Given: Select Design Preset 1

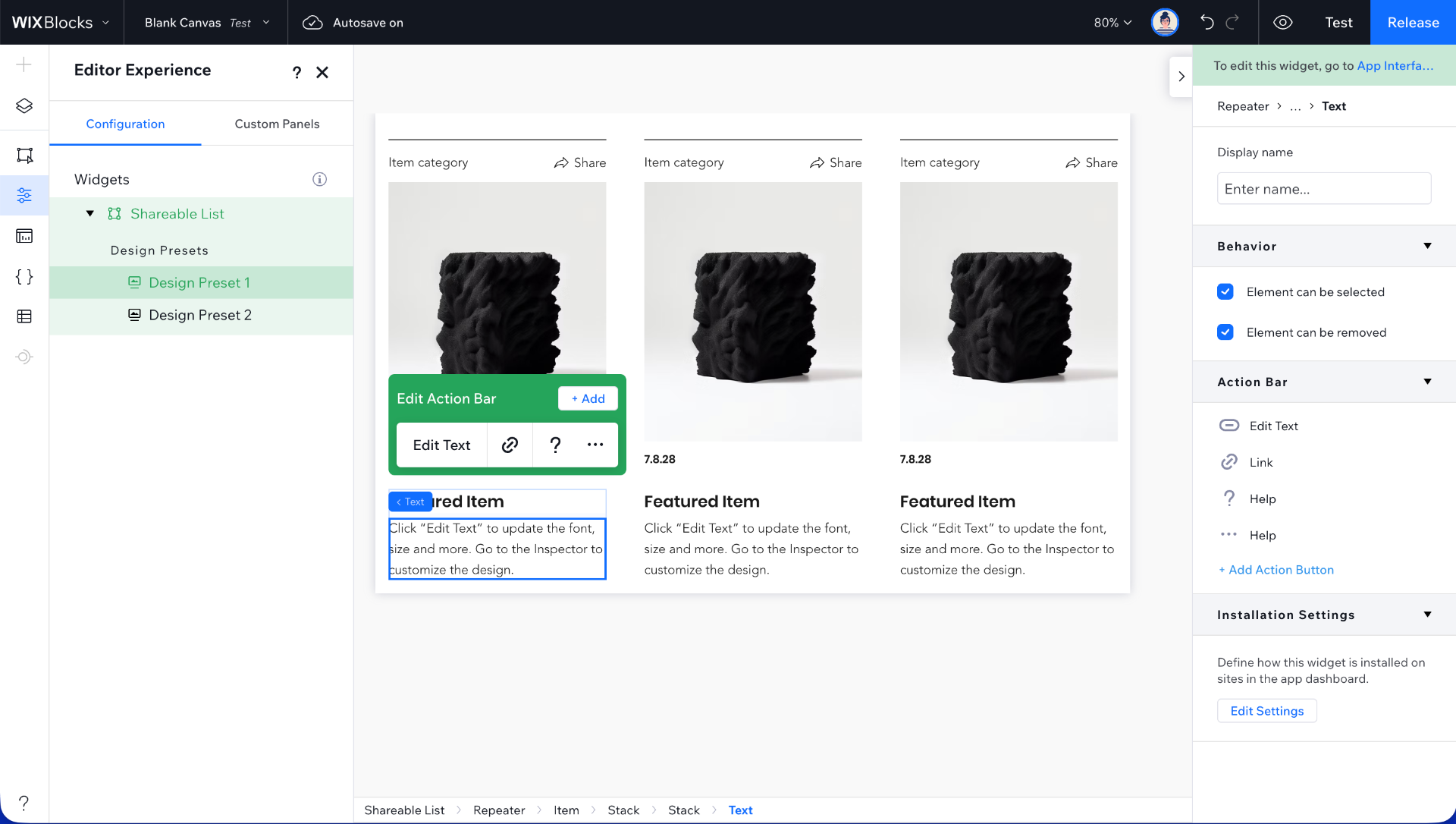Looking at the screenshot, I should pos(201,282).
